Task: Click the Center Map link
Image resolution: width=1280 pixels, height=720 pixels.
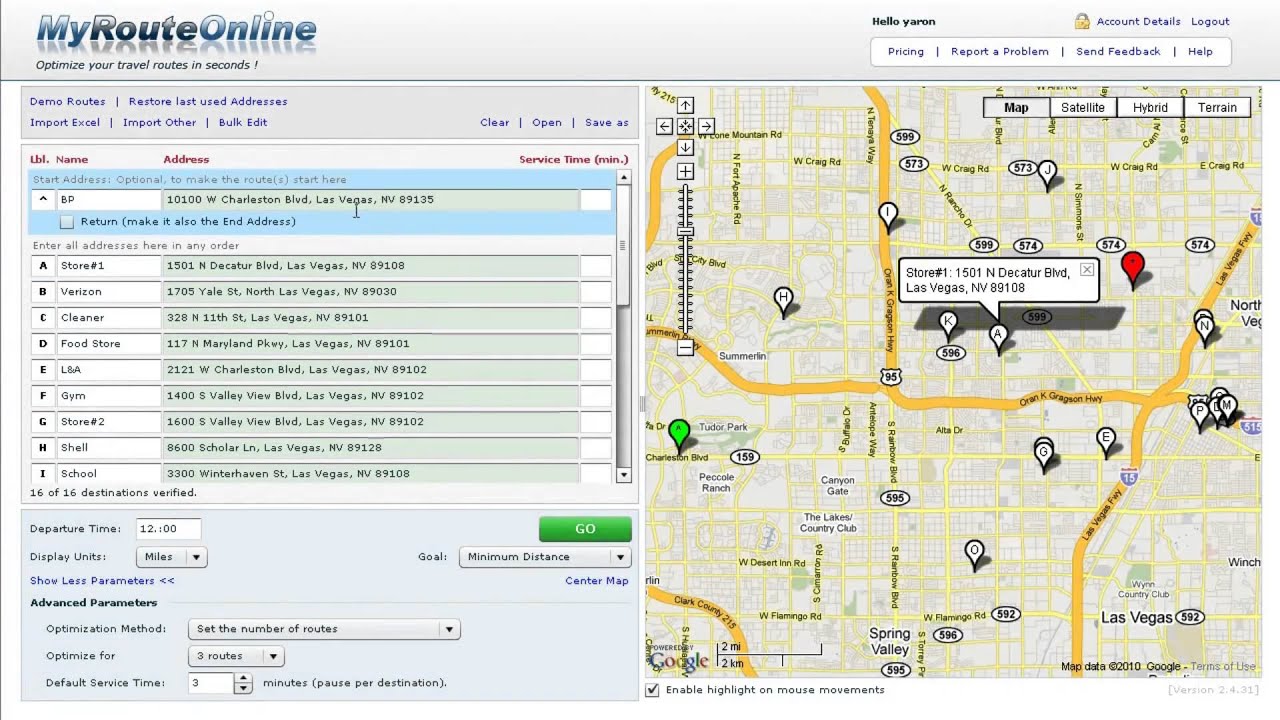Action: [x=597, y=580]
